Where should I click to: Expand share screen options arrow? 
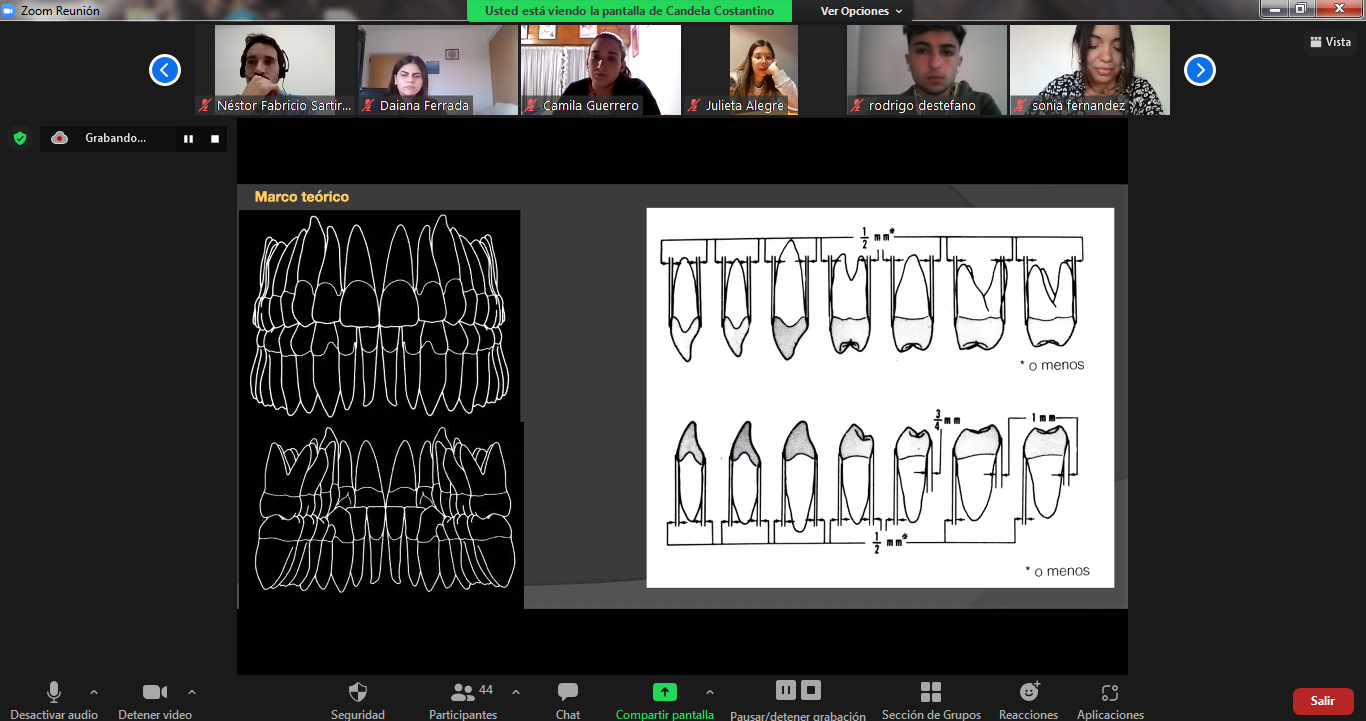[x=710, y=692]
